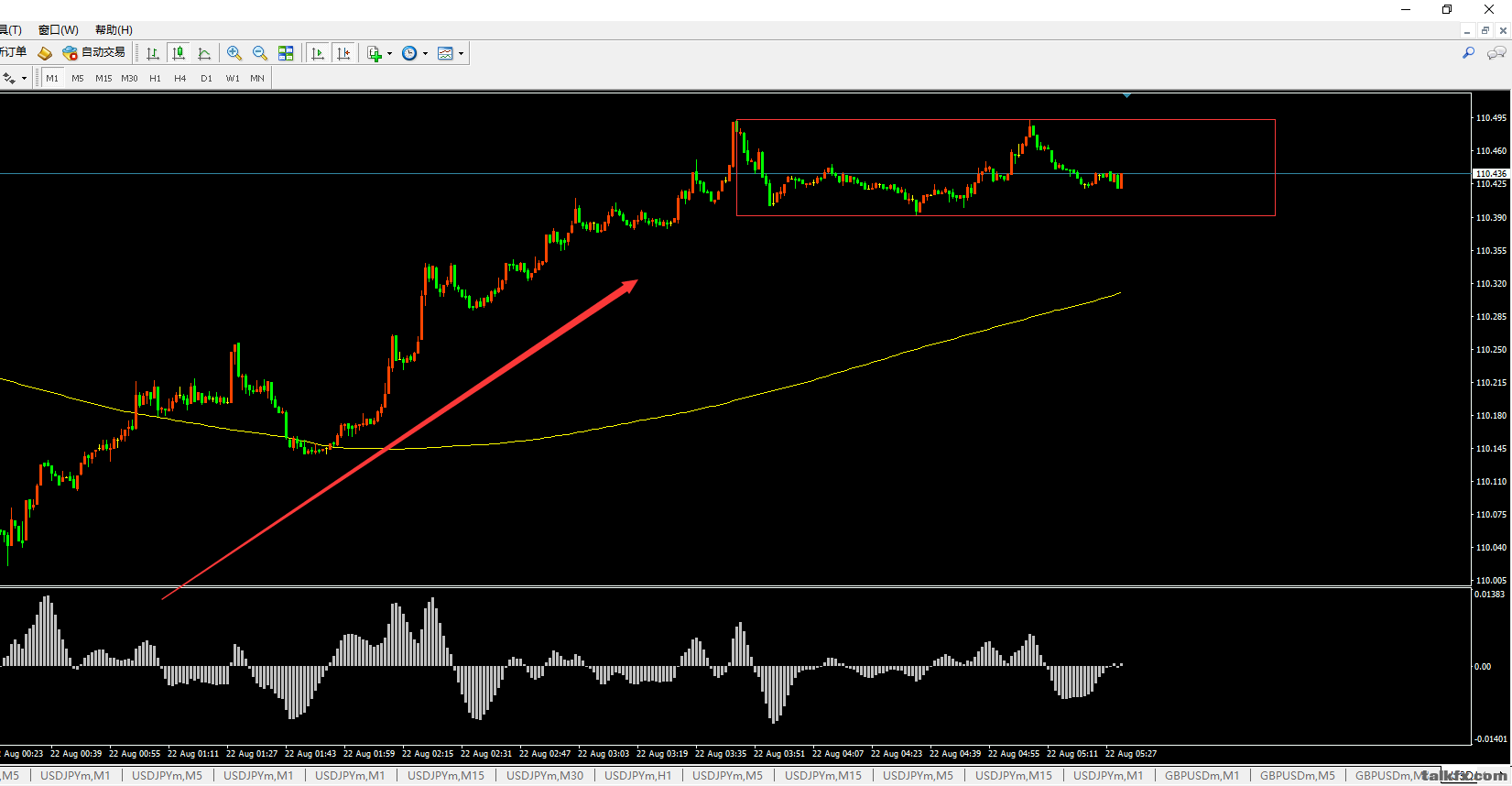The width and height of the screenshot is (1512, 786).
Task: Open the 窗口(W) window menu
Action: 59,30
